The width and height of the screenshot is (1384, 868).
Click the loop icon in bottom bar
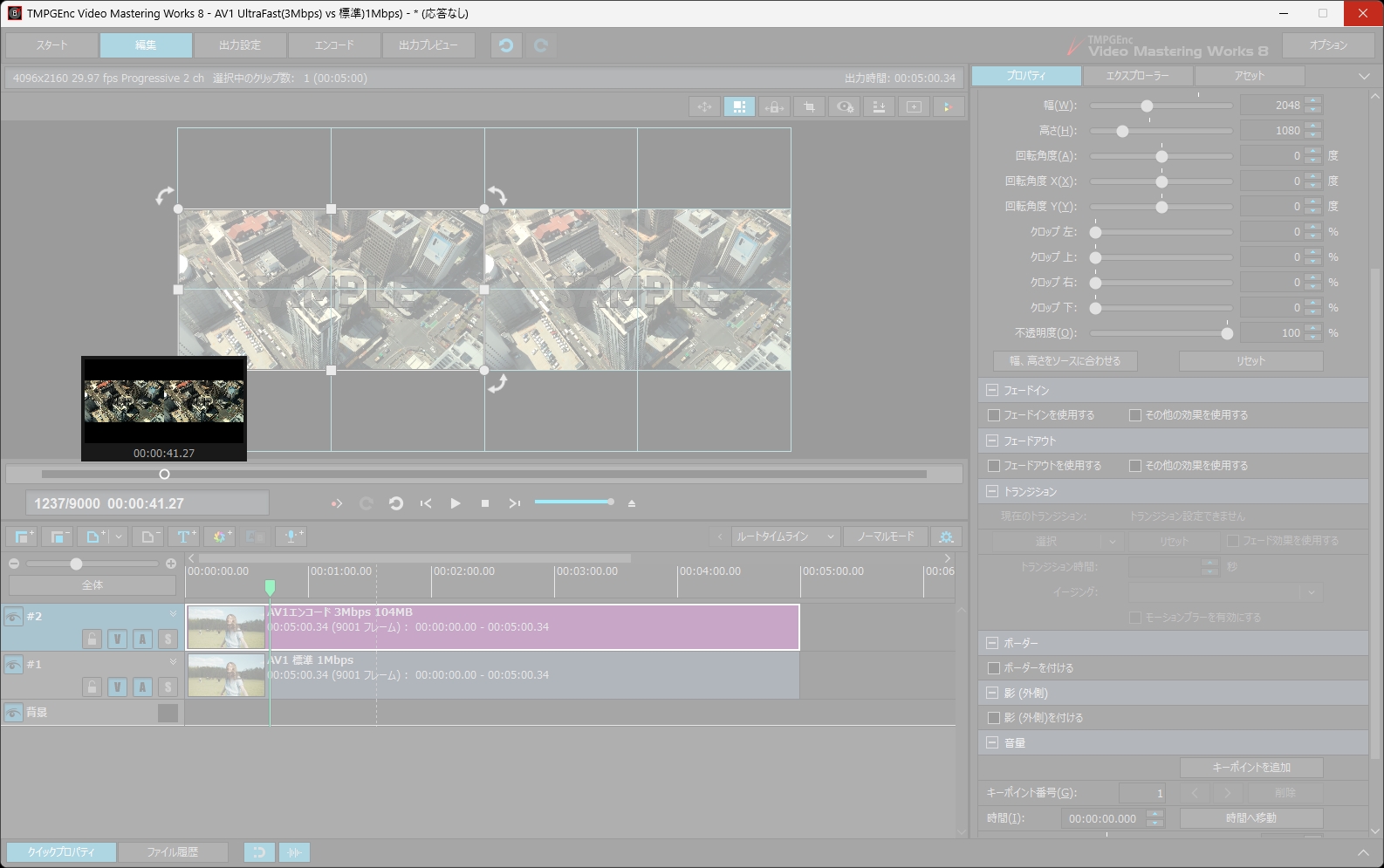pos(259,852)
